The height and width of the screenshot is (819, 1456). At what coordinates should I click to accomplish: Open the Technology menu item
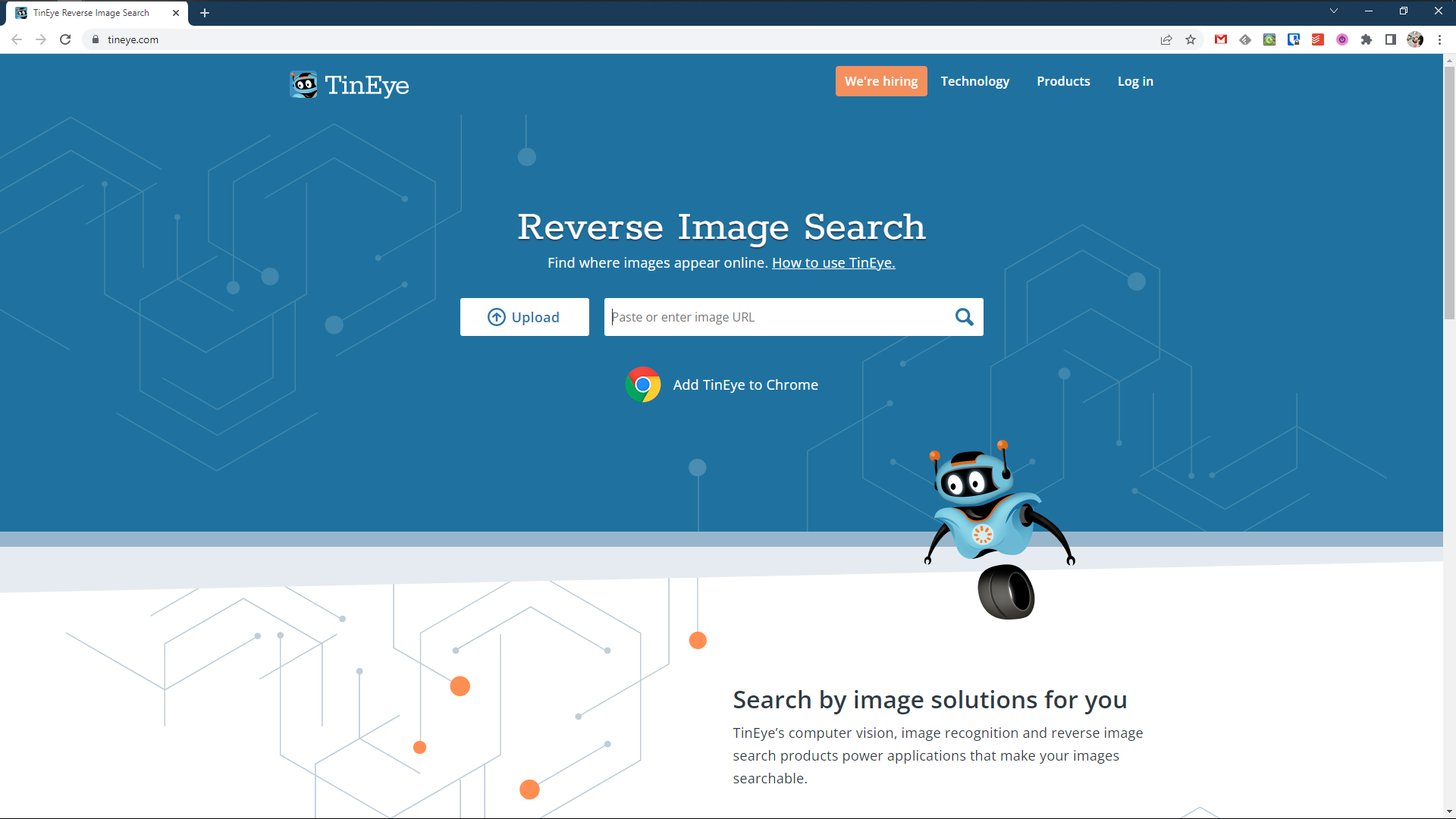click(x=974, y=81)
